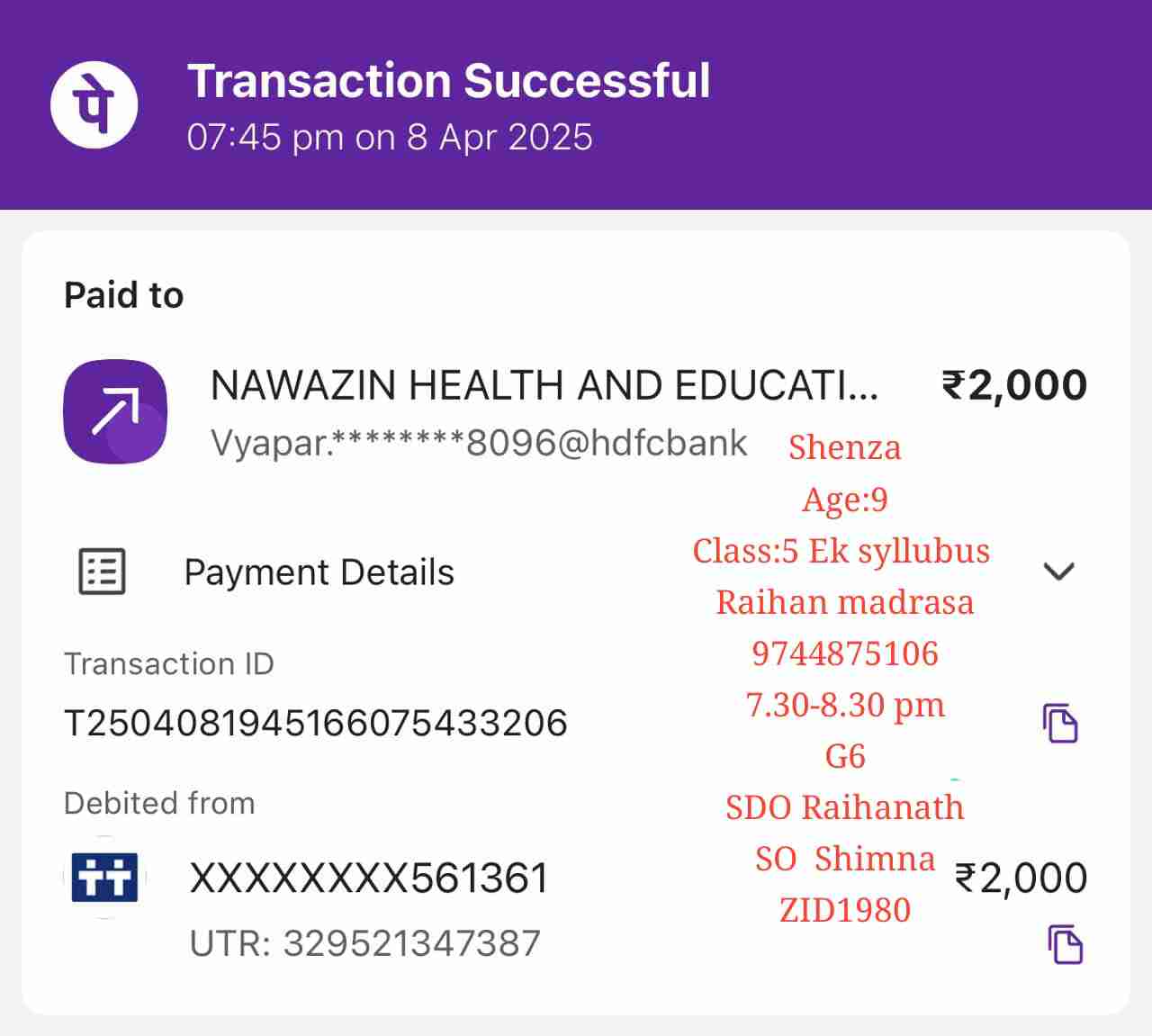Viewport: 1152px width, 1036px height.
Task: Click the blue bank logo icon
Action: (x=106, y=877)
